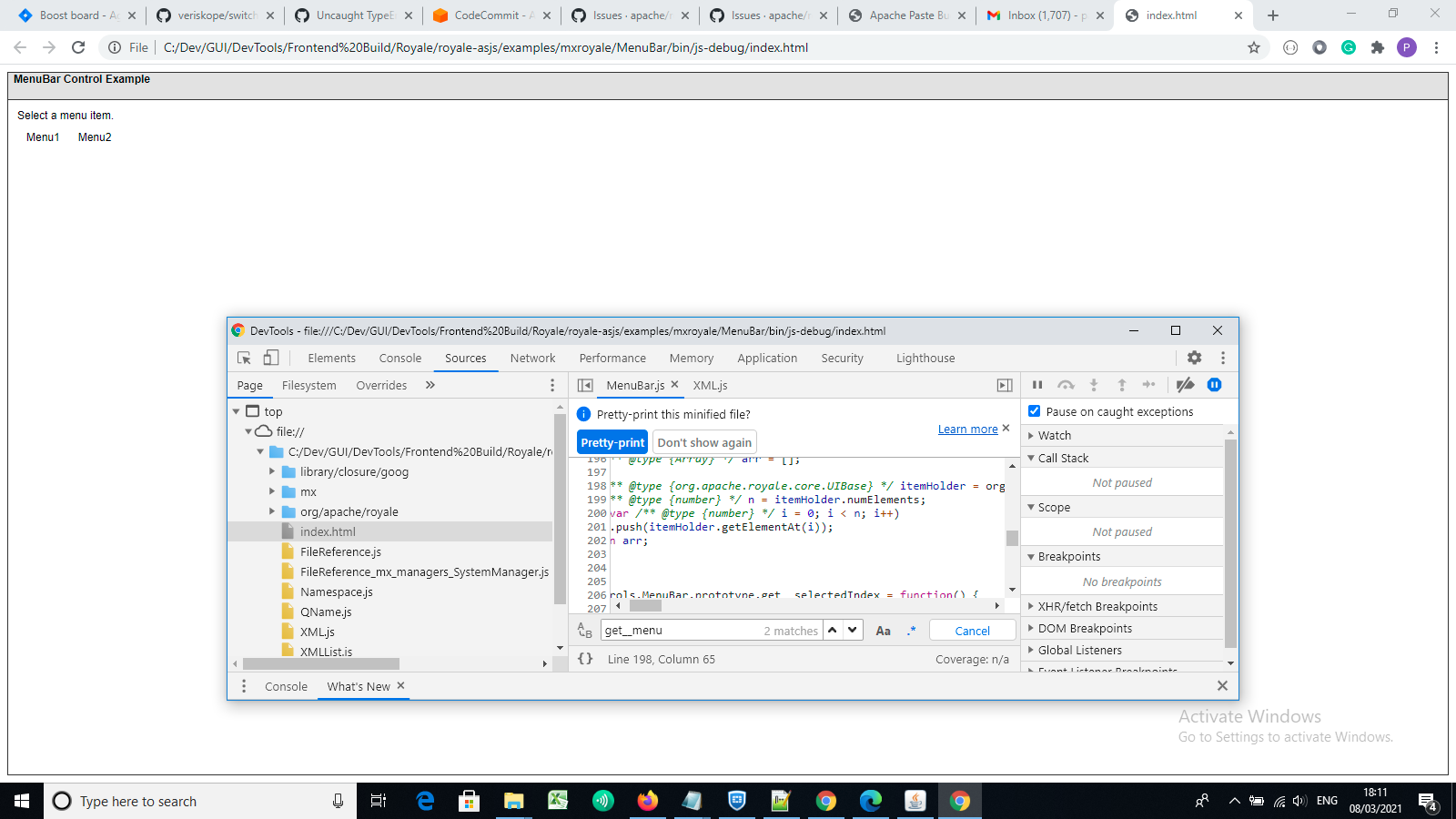
Task: Click the inspect element cursor icon in DevTools
Action: click(242, 358)
